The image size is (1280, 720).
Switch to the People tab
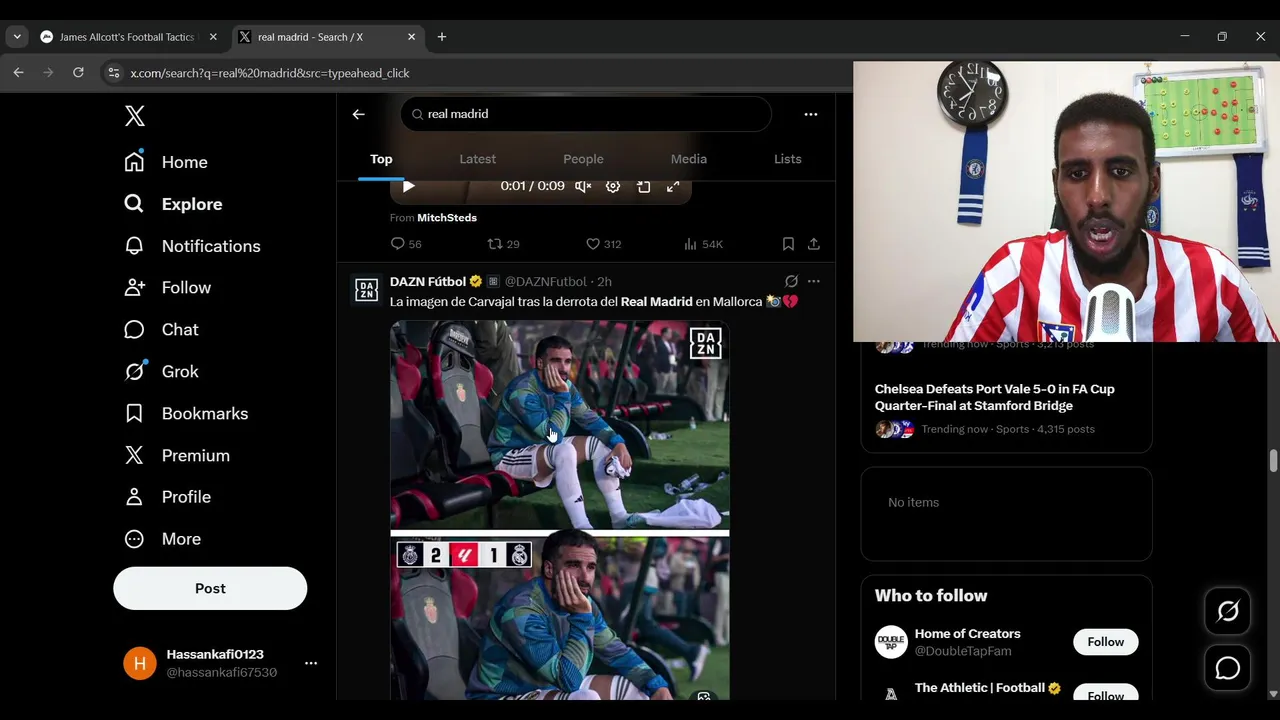(583, 159)
